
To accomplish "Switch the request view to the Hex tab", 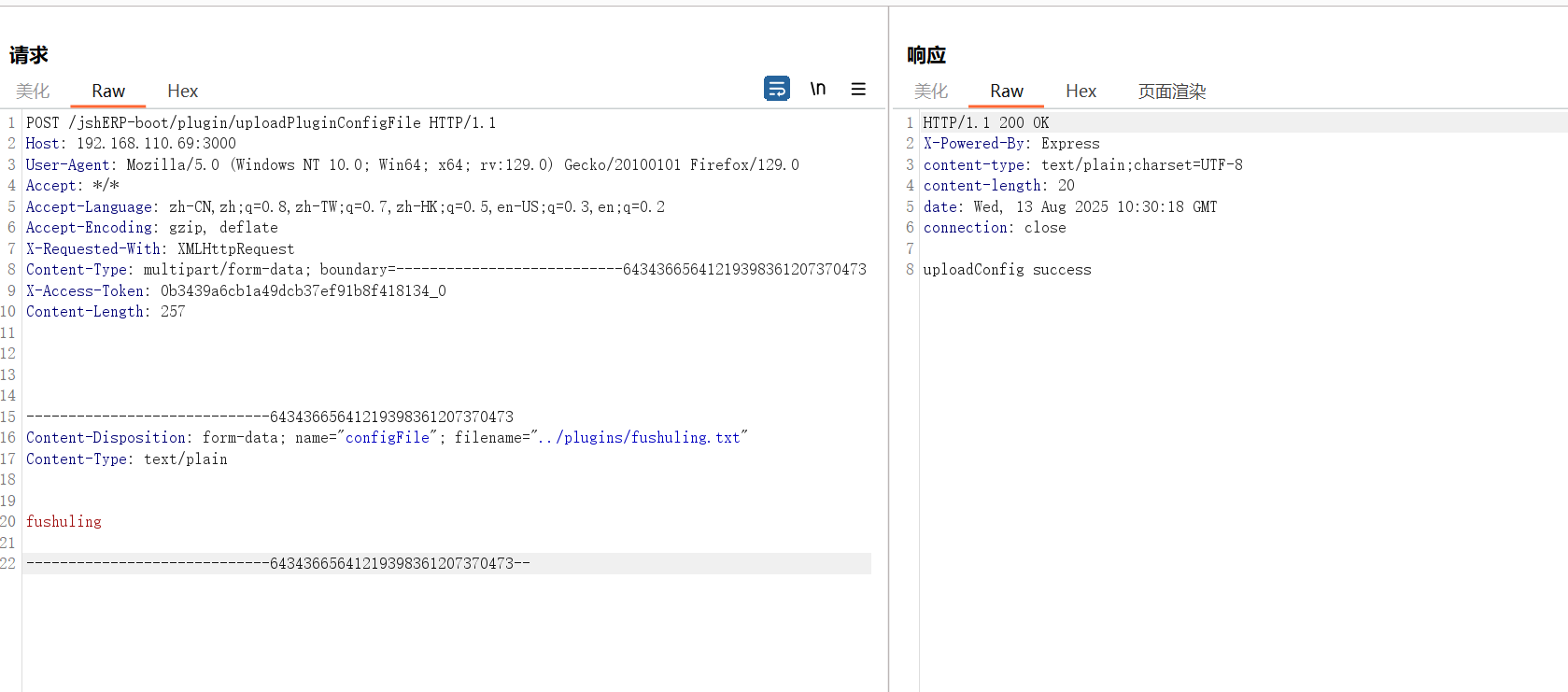I will (182, 92).
